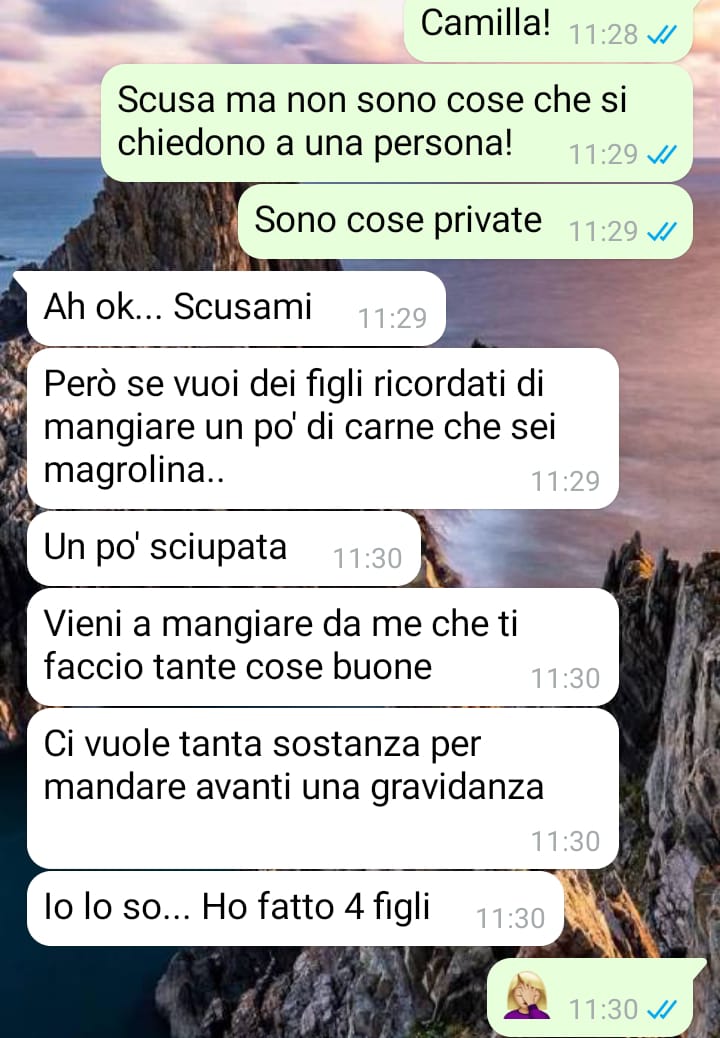720x1038 pixels.
Task: Select 'Vieni a mangiare da me' message
Action: pos(323,647)
